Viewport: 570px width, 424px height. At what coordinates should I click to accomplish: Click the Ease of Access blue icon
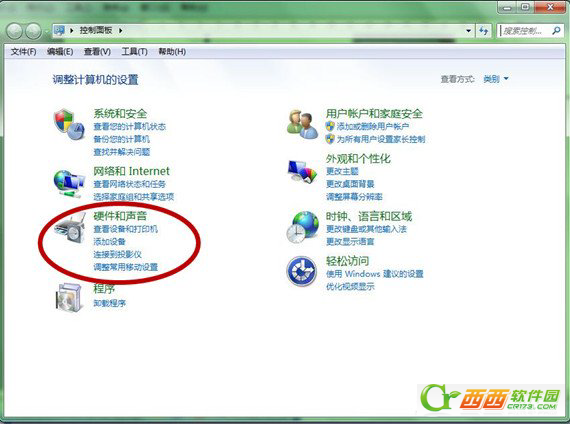point(302,271)
